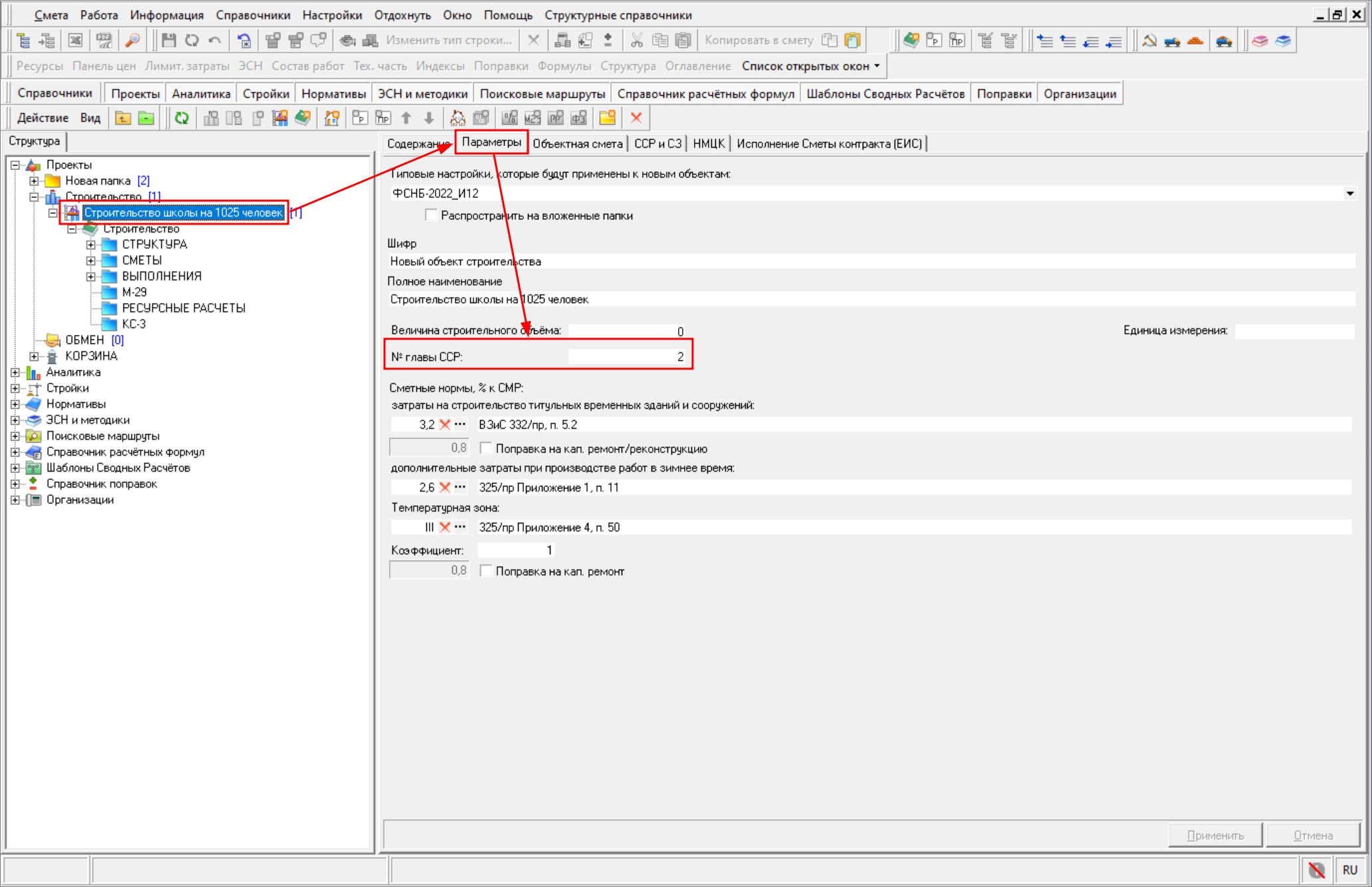
Task: Click the PDF export icon
Action: pyautogui.click(x=104, y=41)
